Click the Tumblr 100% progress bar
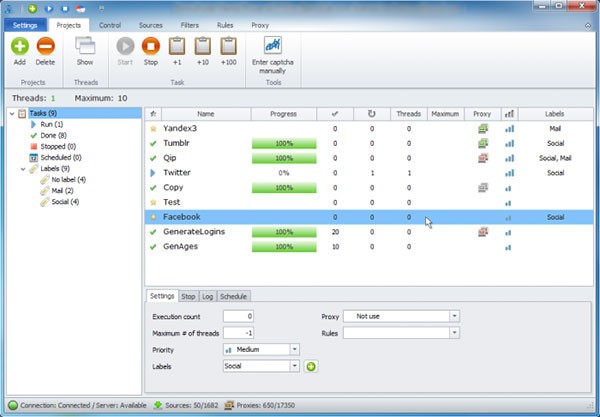 pos(283,143)
